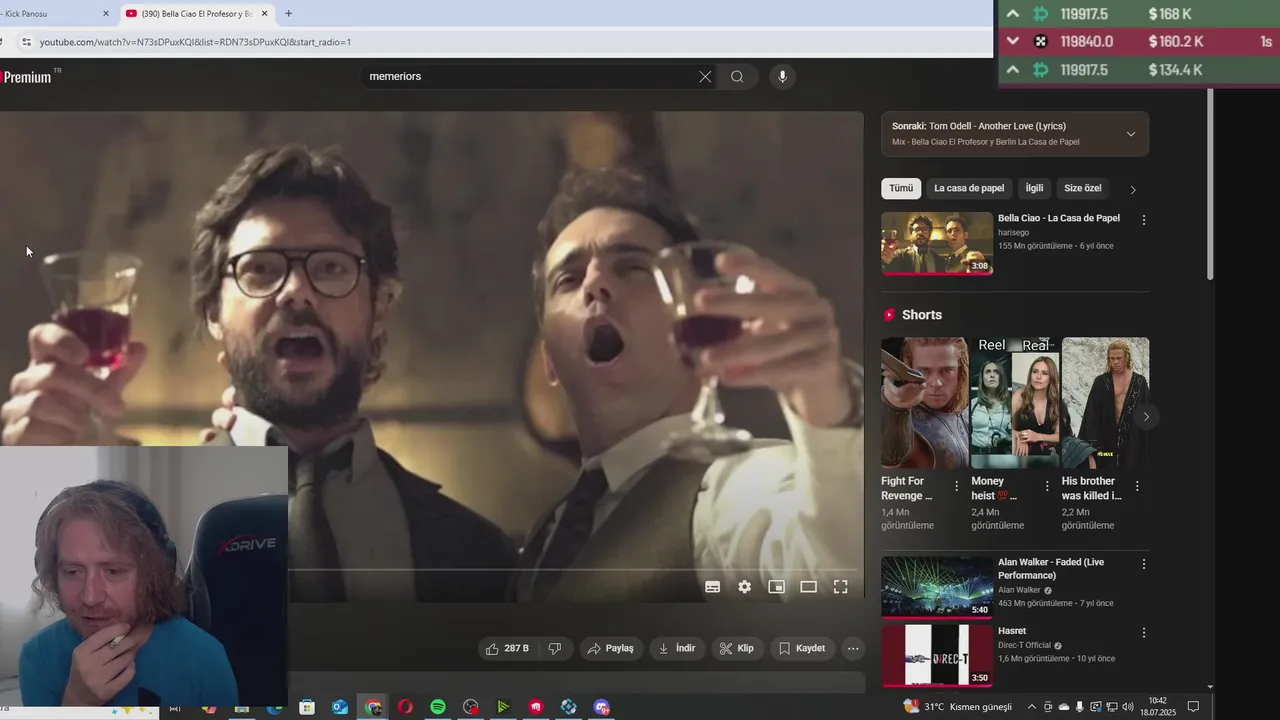Screen dimensions: 1280x720
Task: Open Microsoft Store from the taskbar
Action: tap(307, 707)
